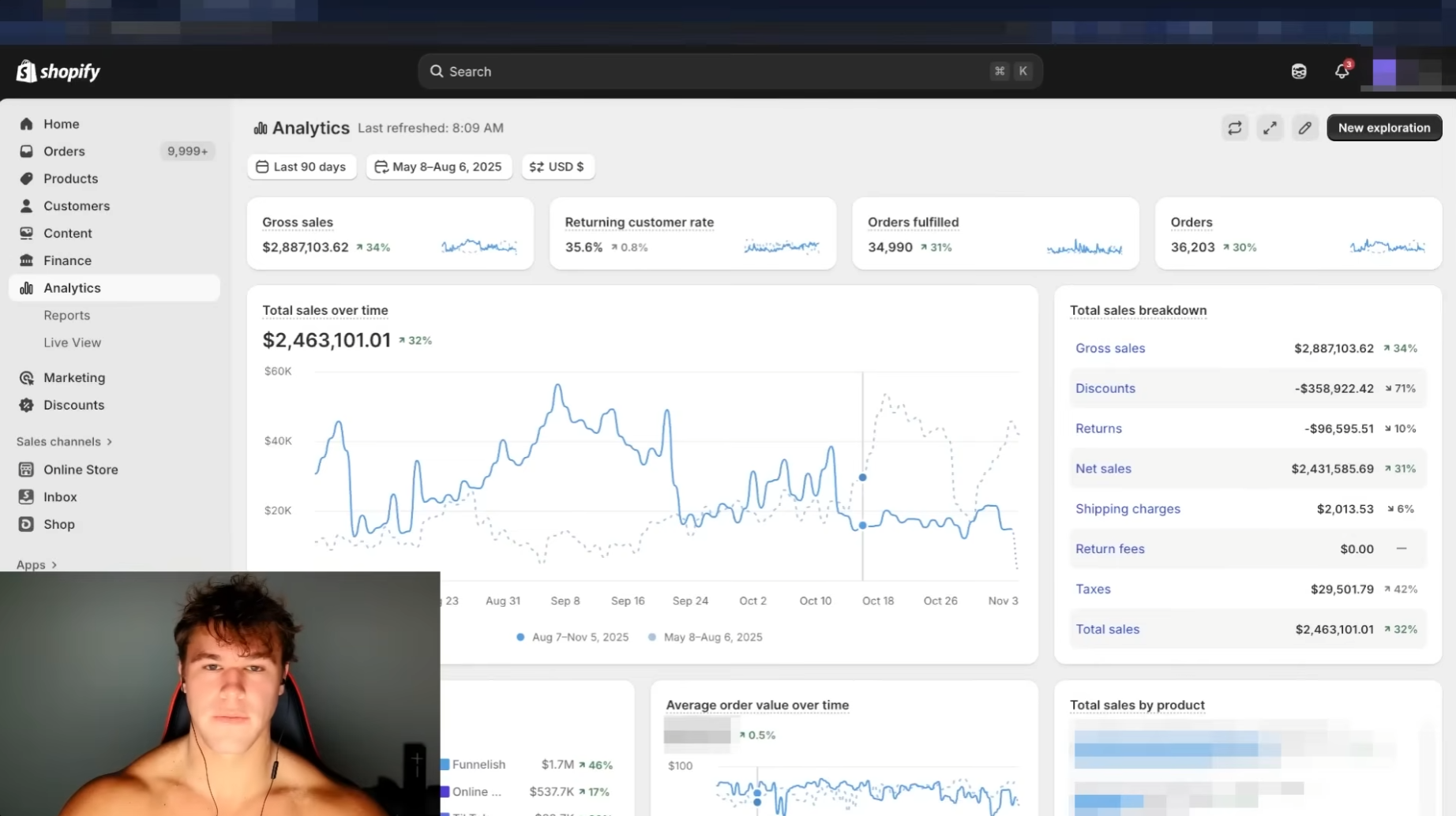The width and height of the screenshot is (1456, 816).
Task: Refresh the analytics dashboard data
Action: [1235, 128]
